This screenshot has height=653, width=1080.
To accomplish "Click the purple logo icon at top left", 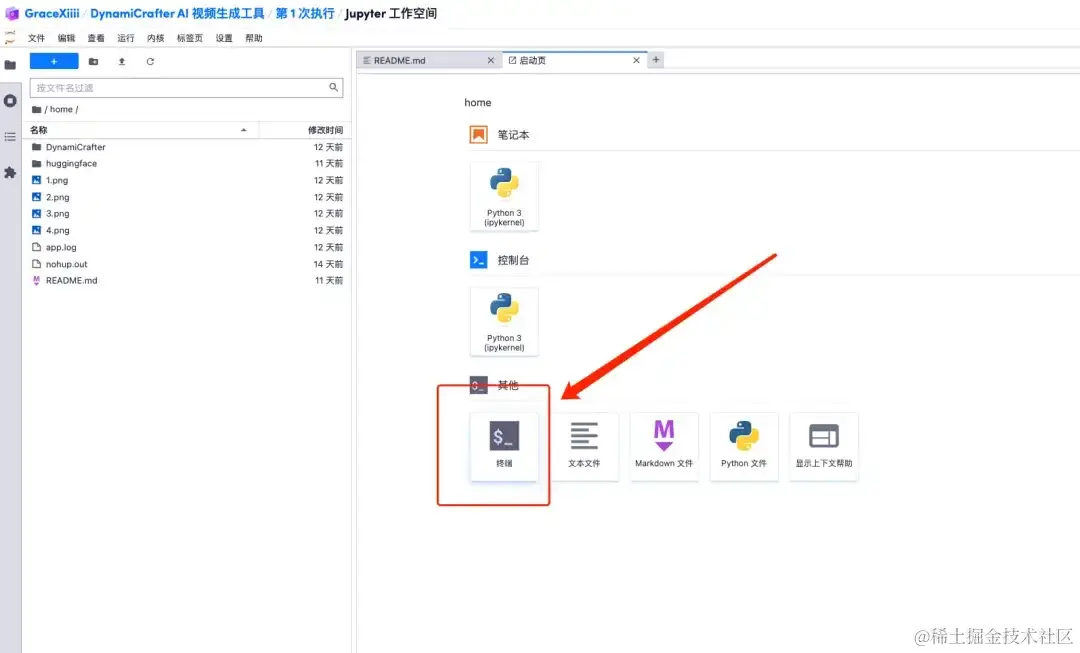I will click(x=12, y=13).
